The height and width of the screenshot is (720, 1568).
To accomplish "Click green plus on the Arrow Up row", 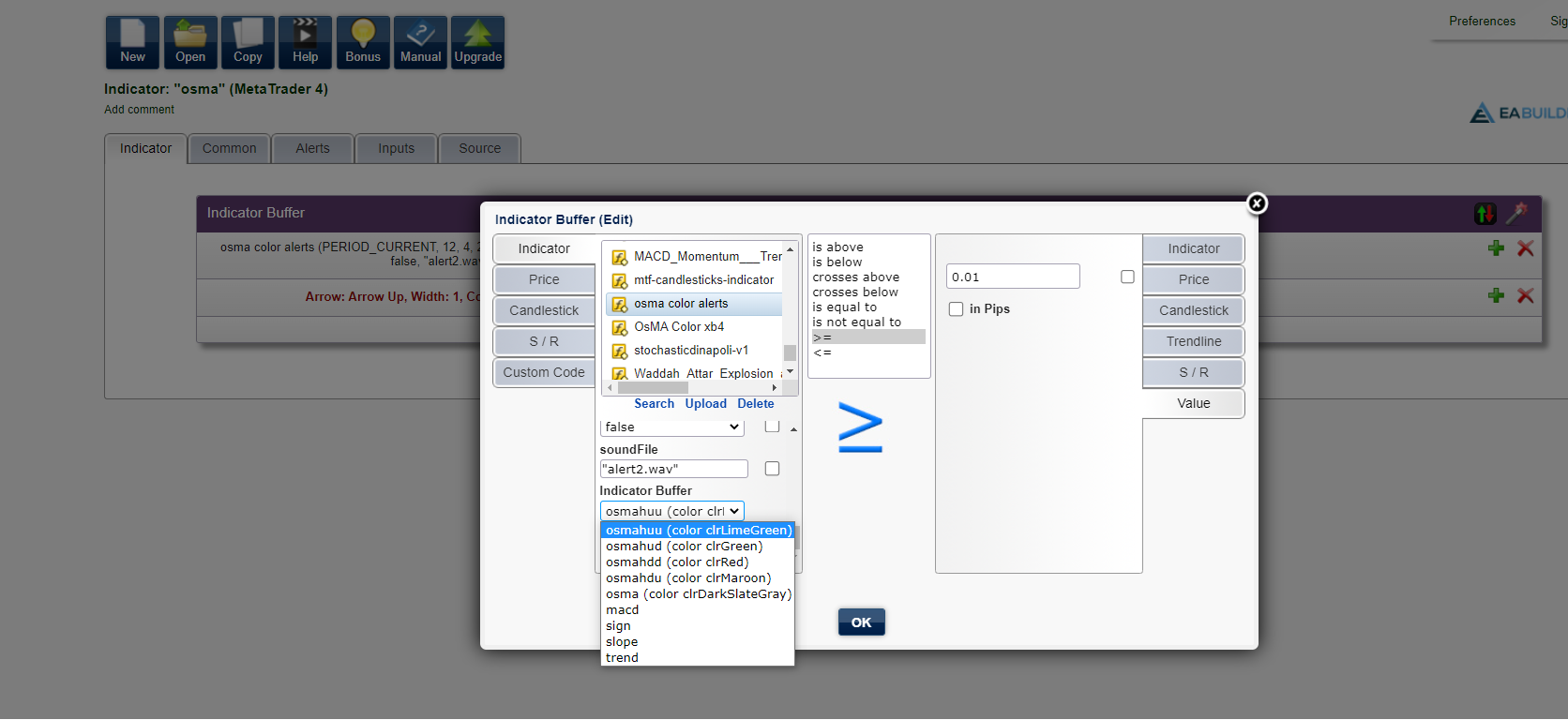I will pyautogui.click(x=1496, y=295).
